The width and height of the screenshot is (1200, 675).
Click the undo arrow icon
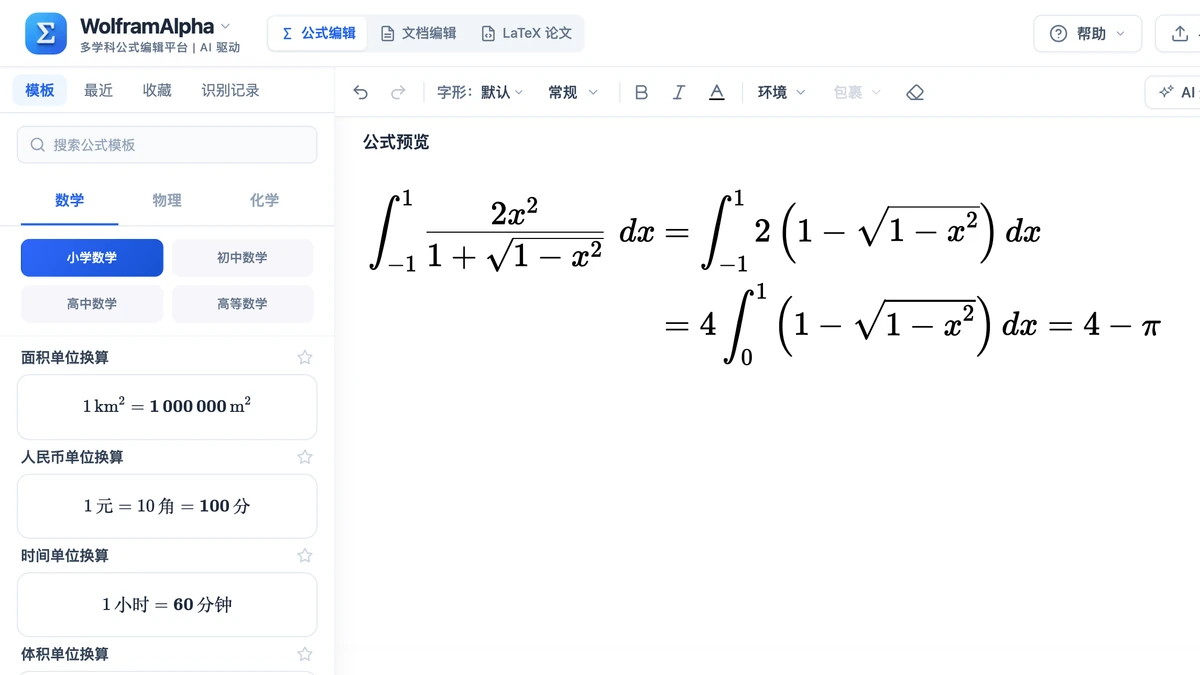click(361, 92)
